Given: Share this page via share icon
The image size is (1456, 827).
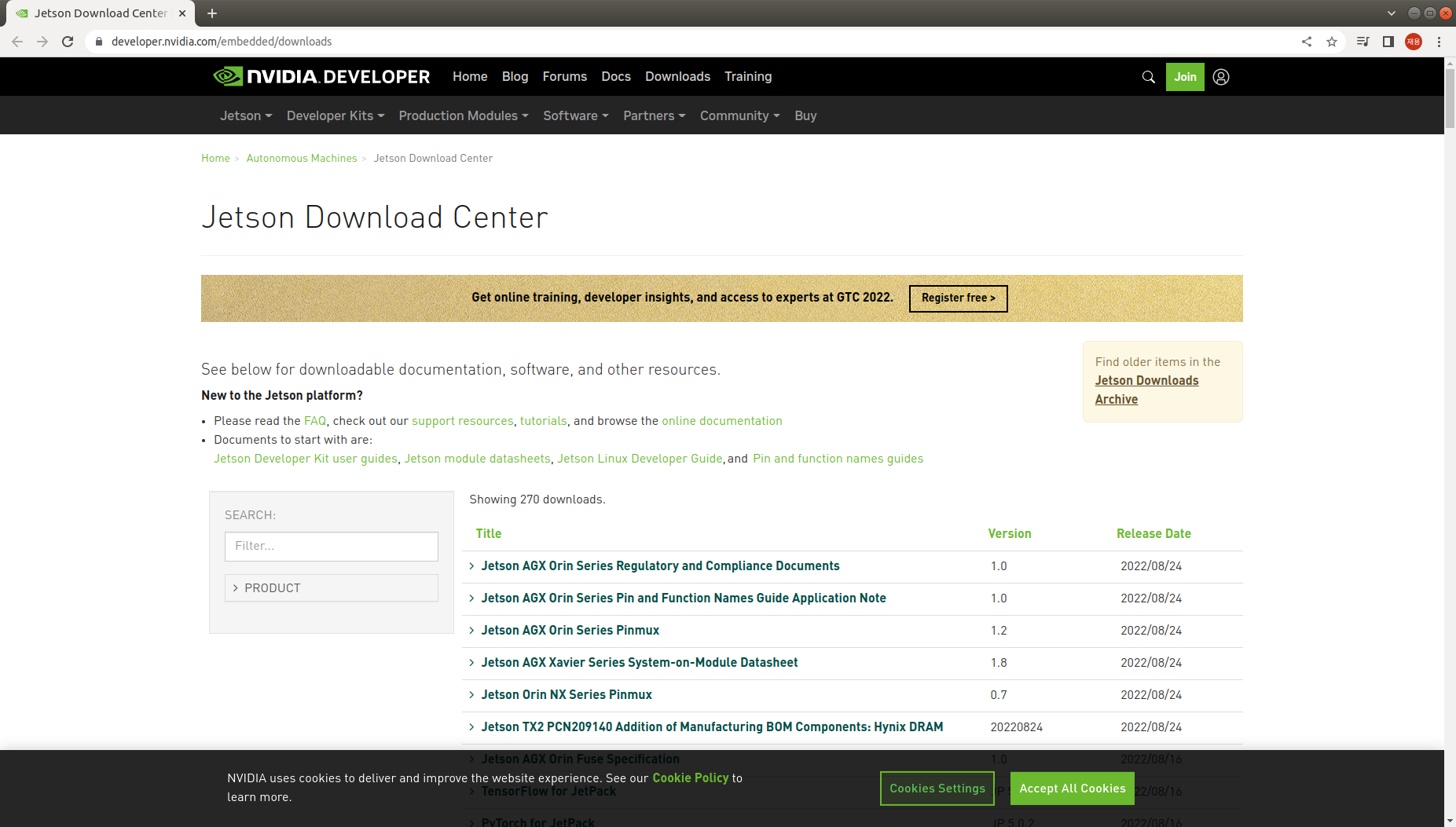Looking at the screenshot, I should 1307,42.
